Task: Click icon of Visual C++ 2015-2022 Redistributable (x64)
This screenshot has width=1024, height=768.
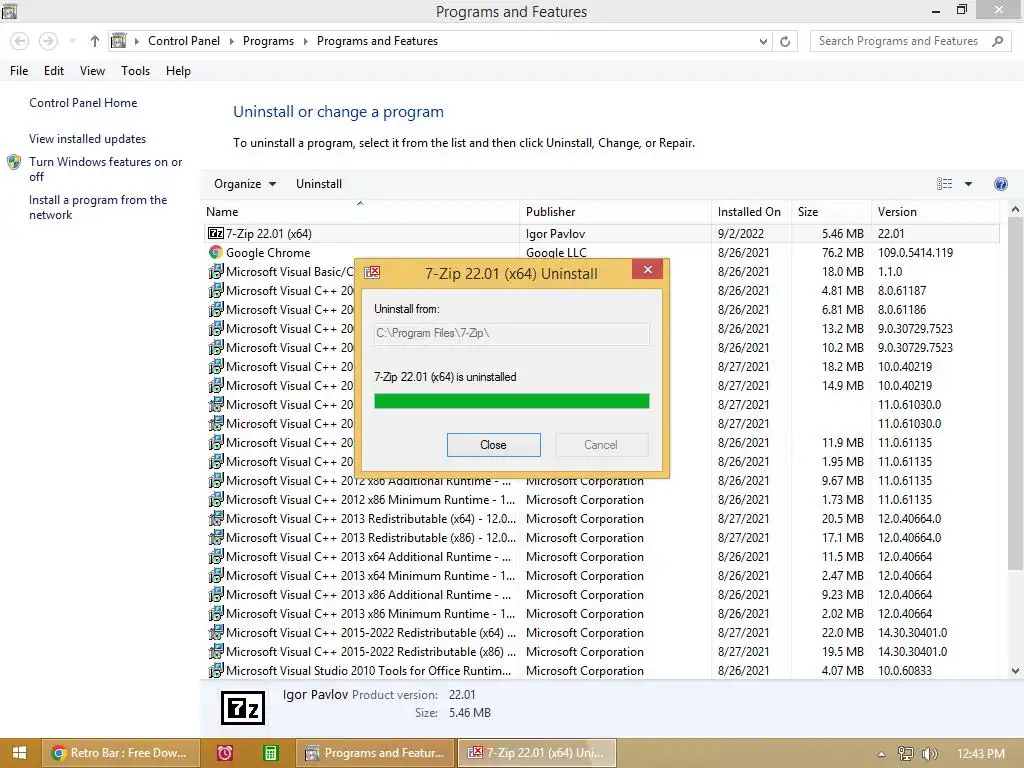Action: pyautogui.click(x=216, y=632)
